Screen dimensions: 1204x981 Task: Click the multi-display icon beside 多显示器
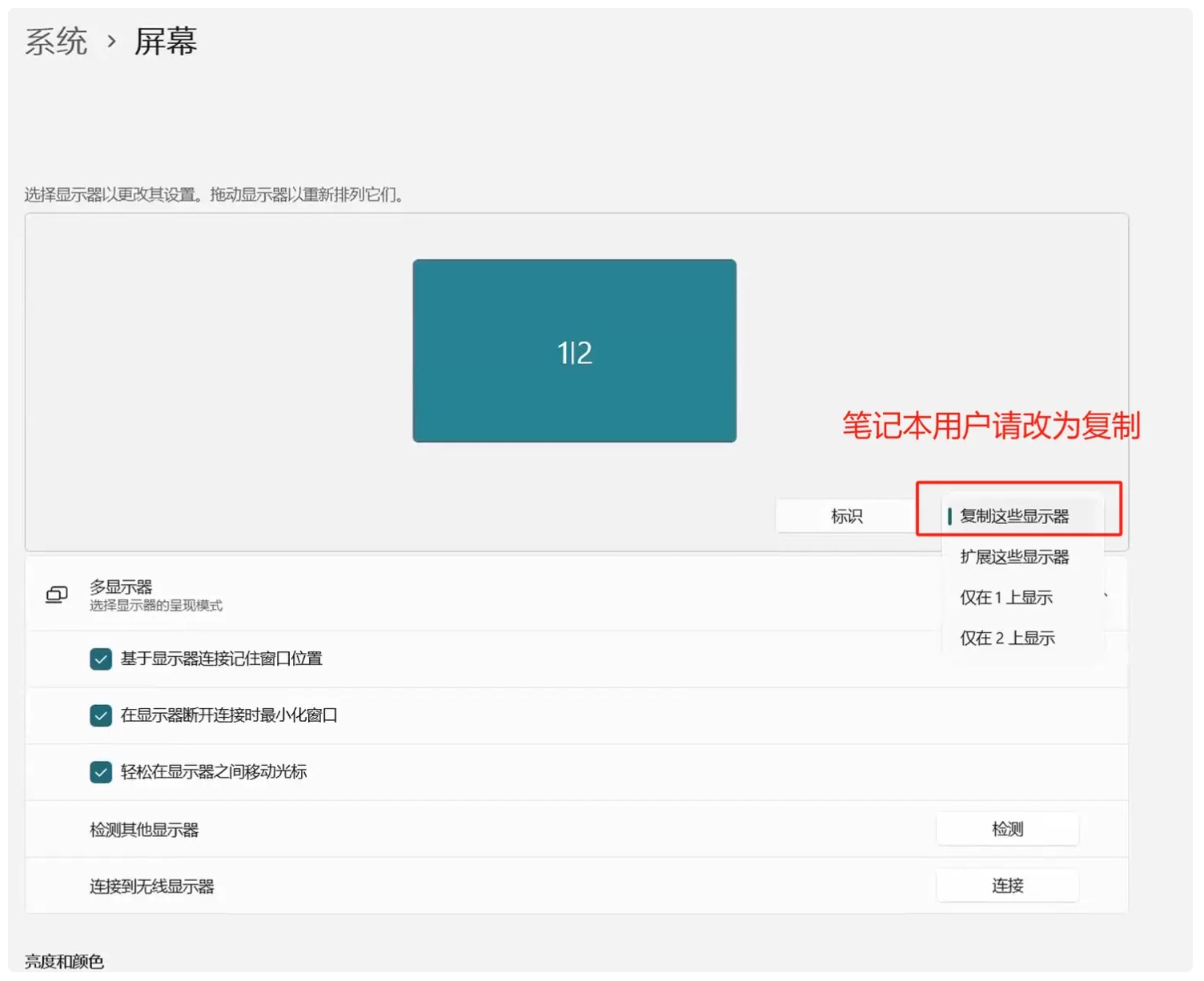[x=56, y=595]
